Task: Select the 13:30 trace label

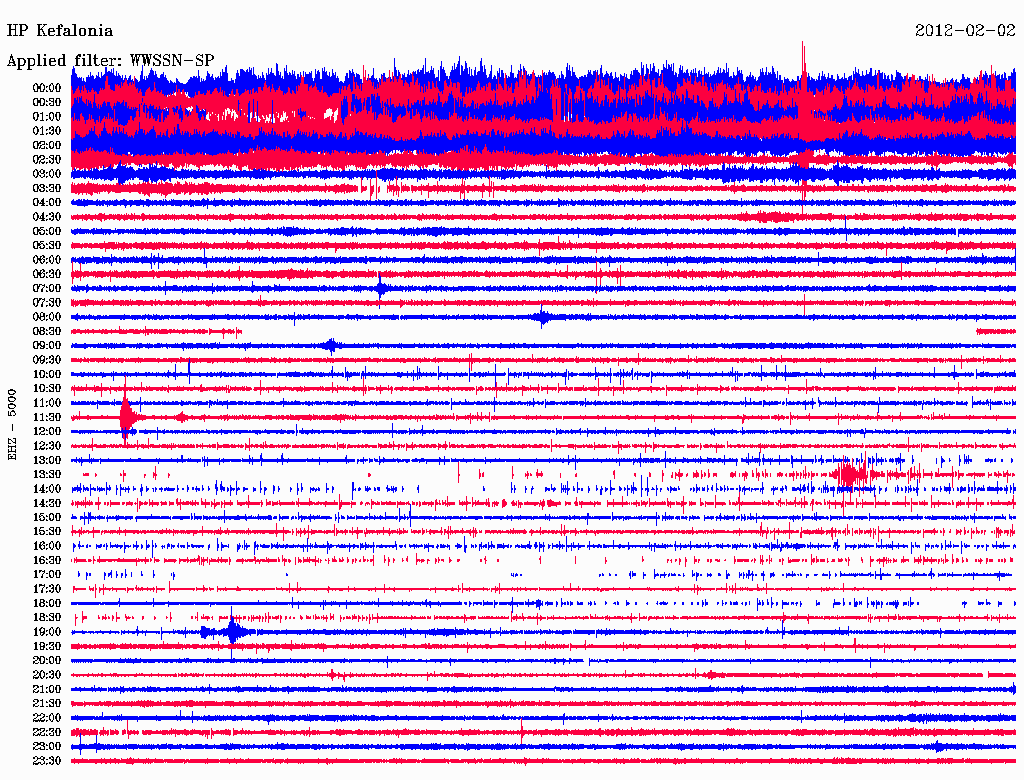Action: pos(46,474)
